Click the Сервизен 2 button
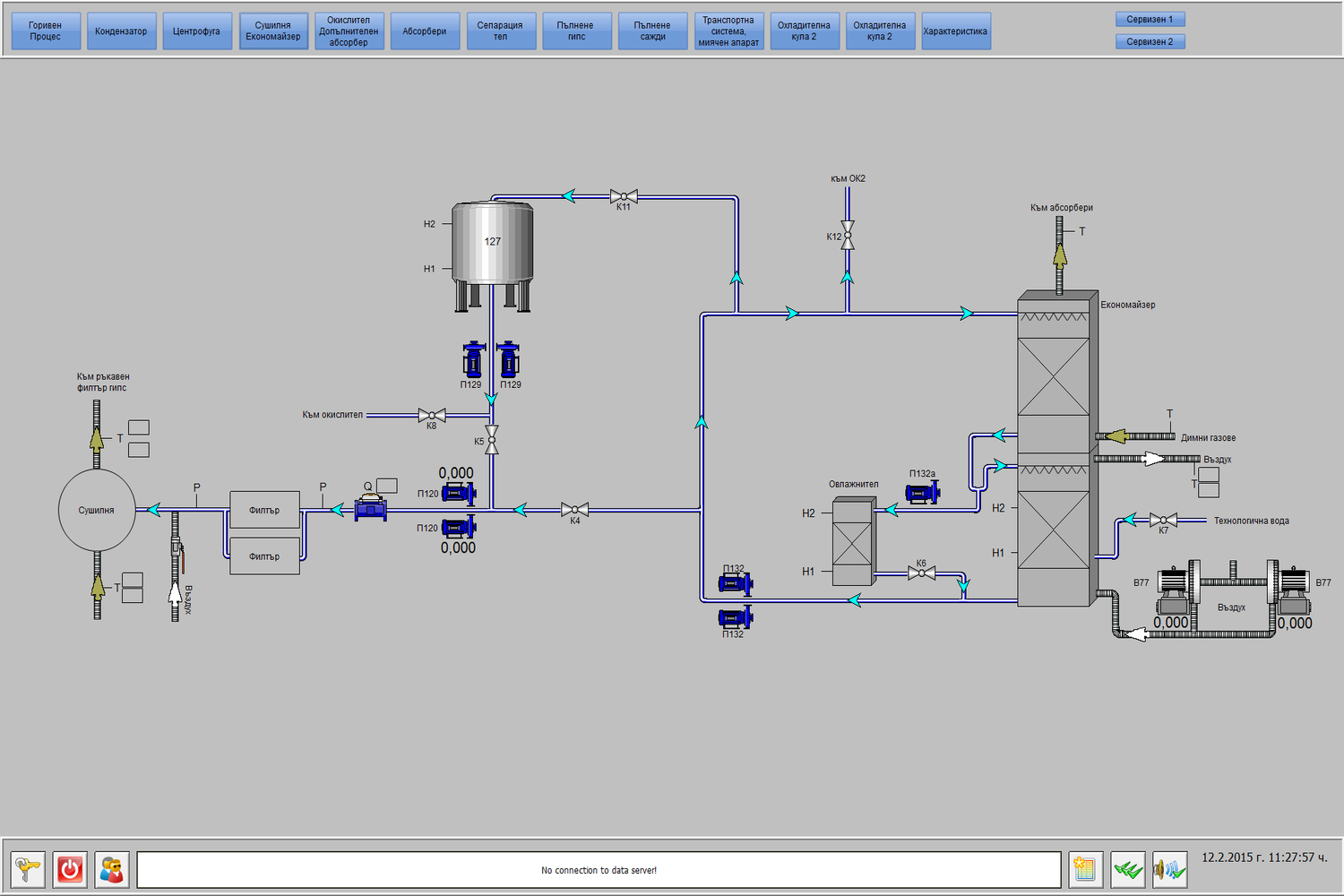1344x896 pixels. coord(1150,41)
